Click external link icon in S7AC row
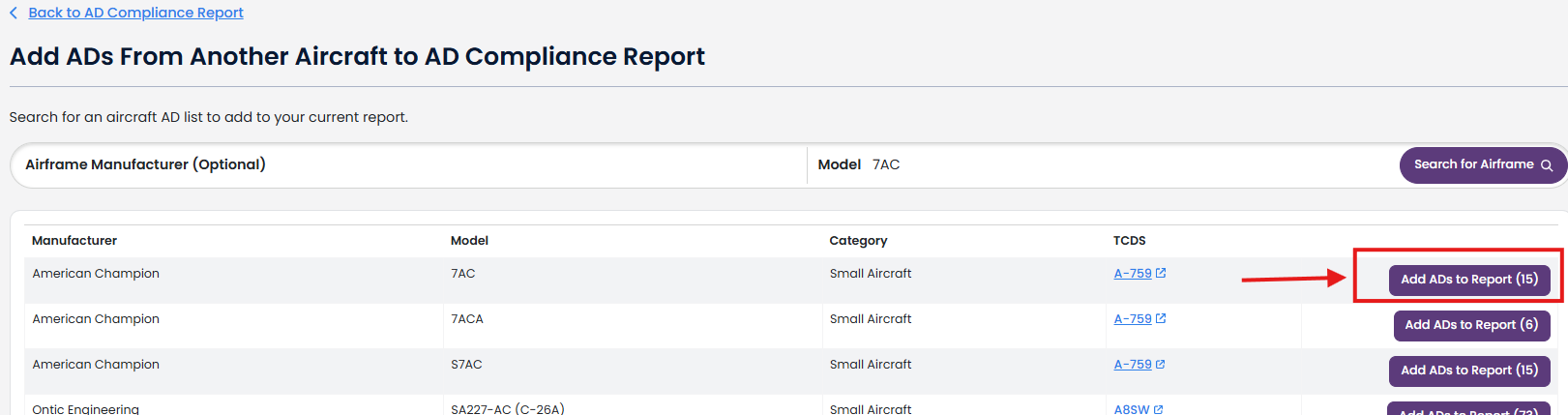This screenshot has height=415, width=1568. [x=1161, y=364]
